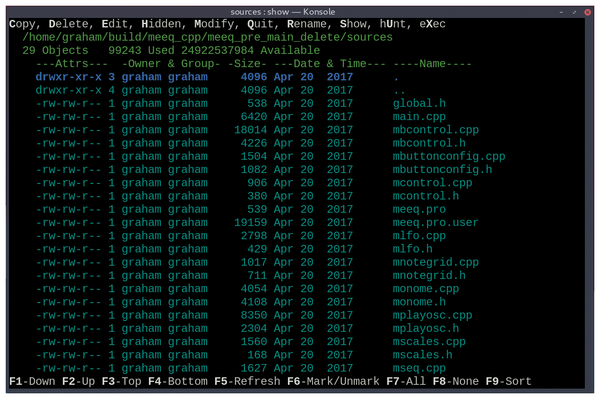Select the file meeq.pro
The image size is (600, 399).
(419, 209)
